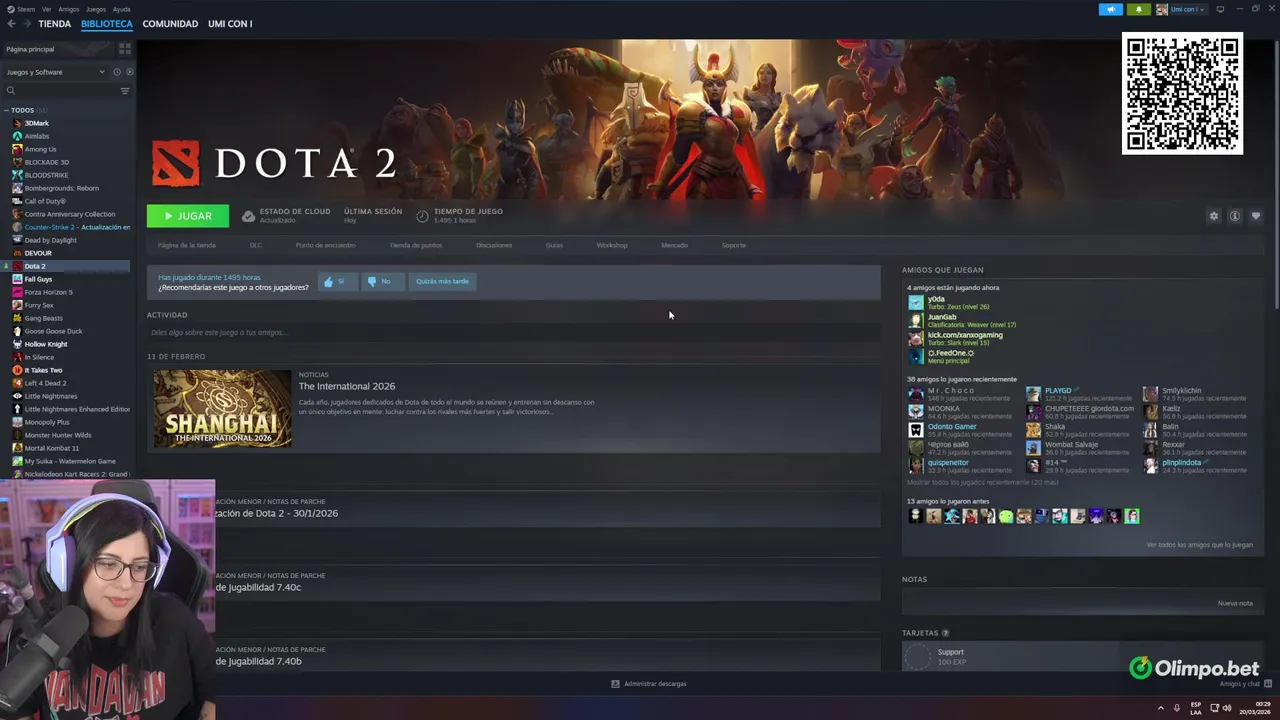Image resolution: width=1280 pixels, height=720 pixels.
Task: Open the Workshop section
Action: pyautogui.click(x=612, y=245)
